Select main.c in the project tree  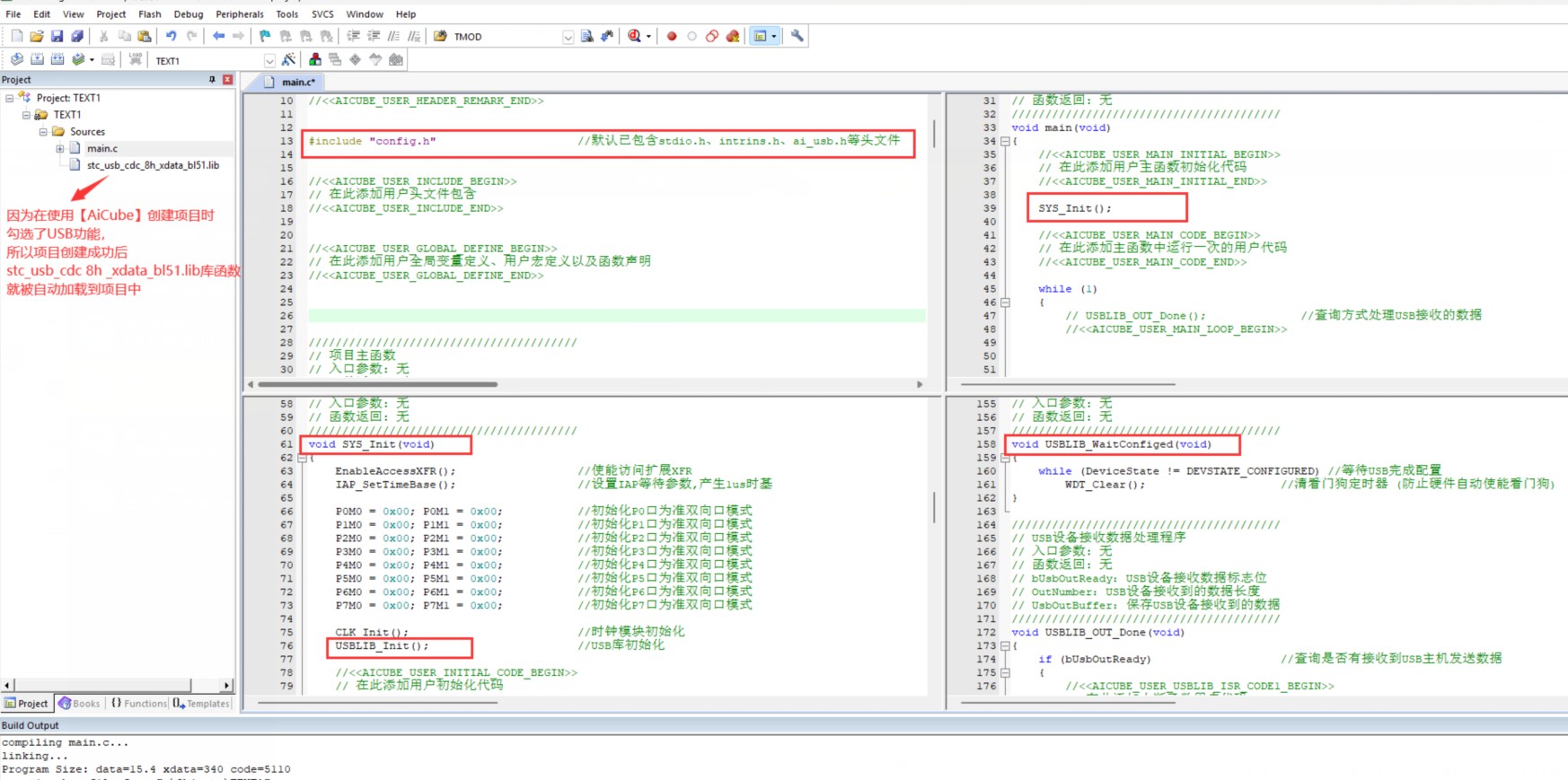(x=101, y=148)
